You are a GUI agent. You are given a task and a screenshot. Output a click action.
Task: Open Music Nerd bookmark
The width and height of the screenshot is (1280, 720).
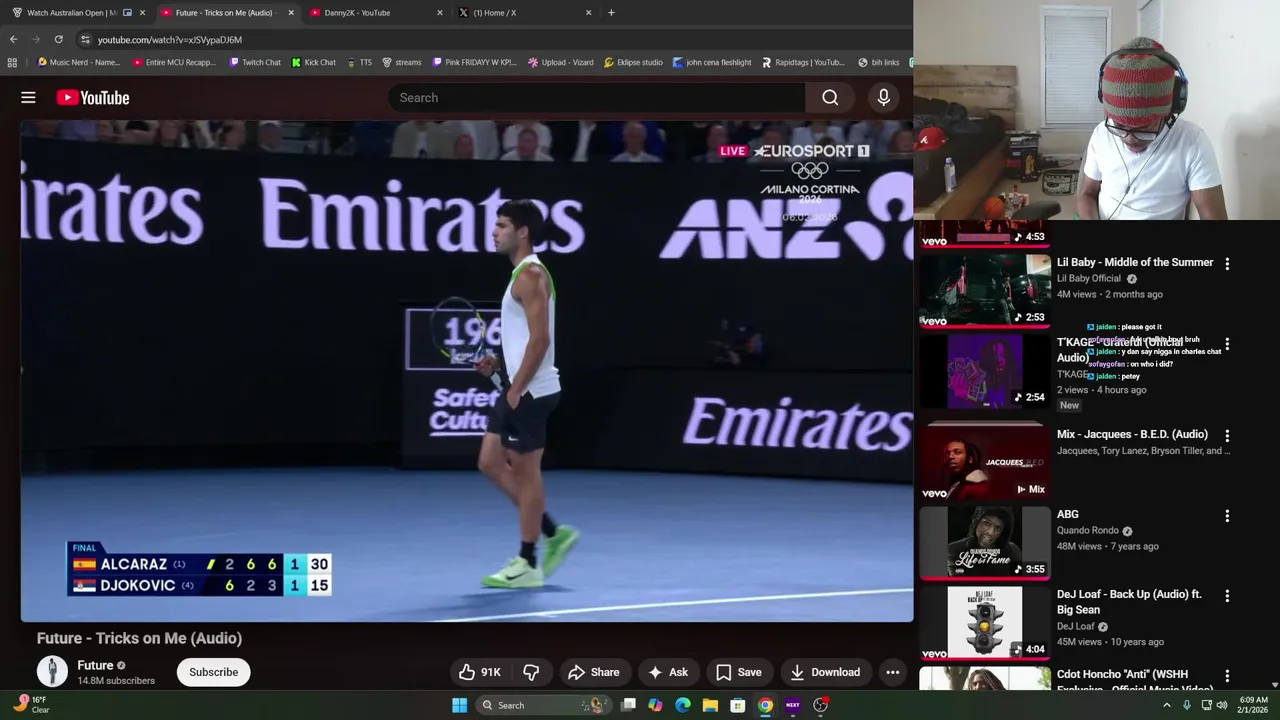pos(79,62)
